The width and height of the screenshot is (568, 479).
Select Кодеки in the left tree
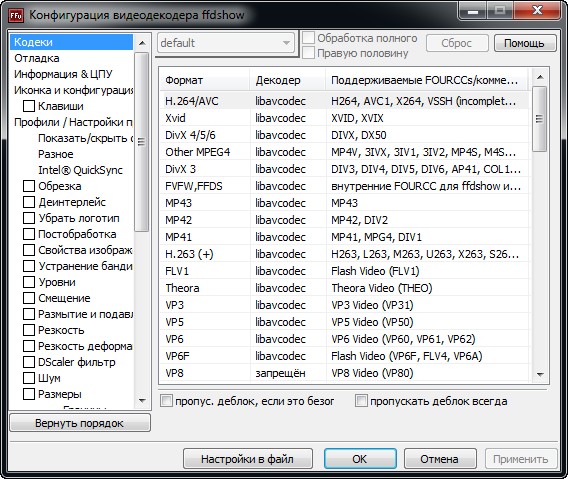point(71,42)
